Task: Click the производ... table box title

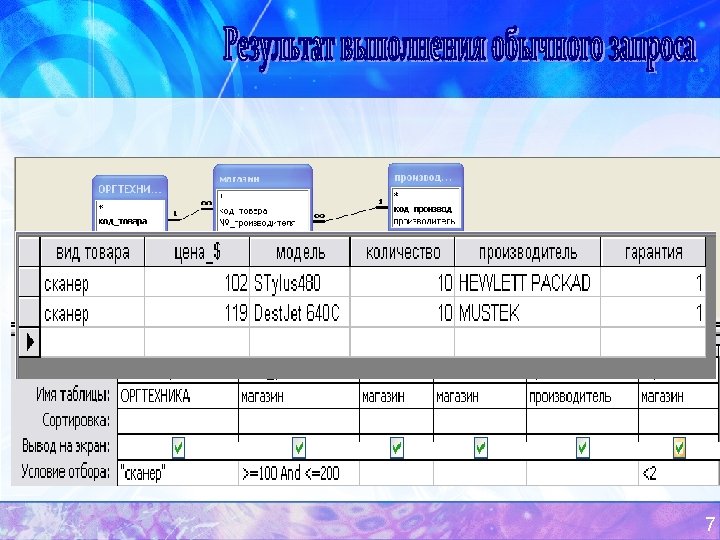Action: (426, 177)
